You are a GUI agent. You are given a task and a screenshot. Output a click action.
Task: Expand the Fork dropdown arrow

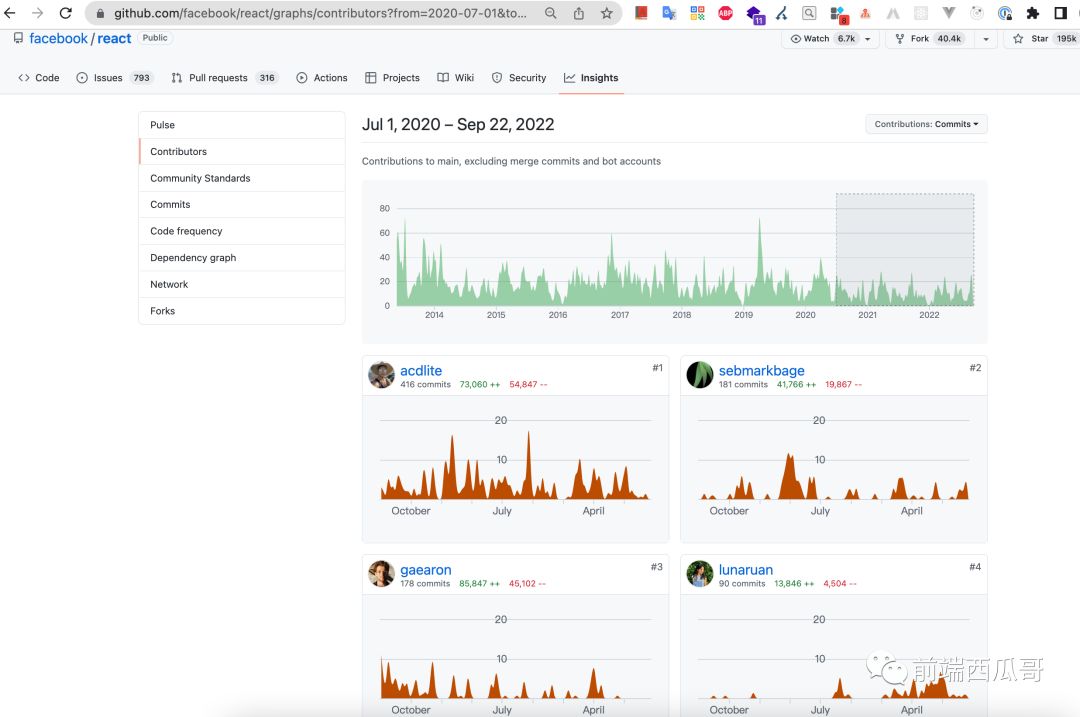pos(986,39)
